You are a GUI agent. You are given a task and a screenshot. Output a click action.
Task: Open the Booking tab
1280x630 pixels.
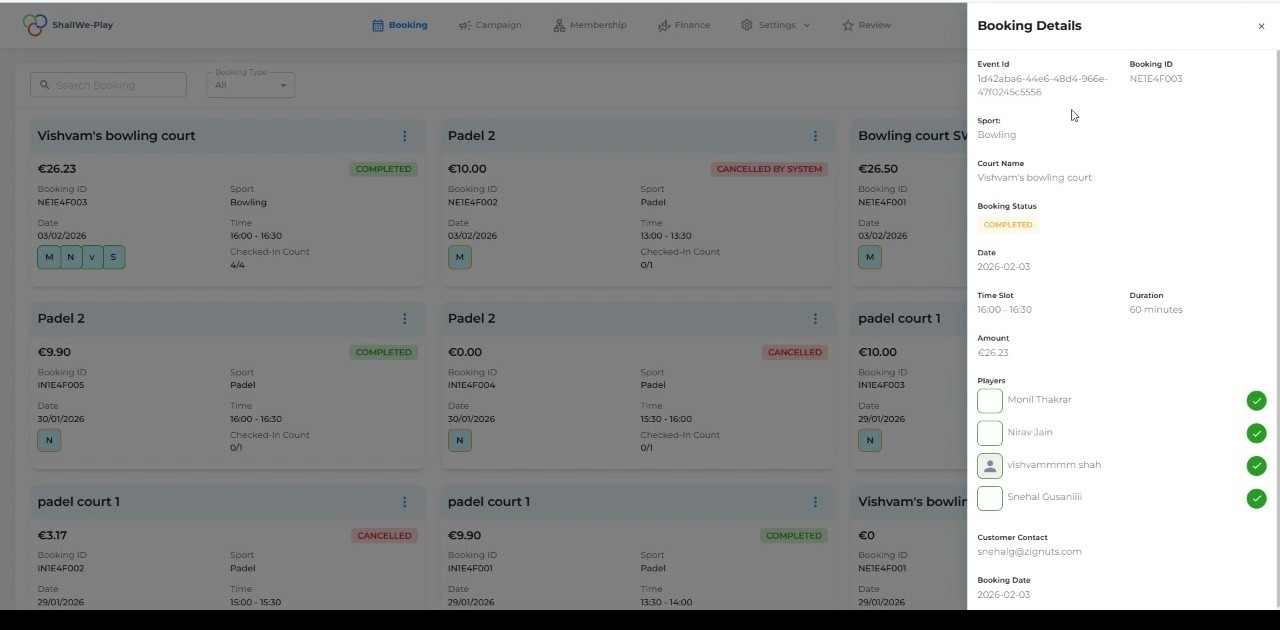[399, 25]
